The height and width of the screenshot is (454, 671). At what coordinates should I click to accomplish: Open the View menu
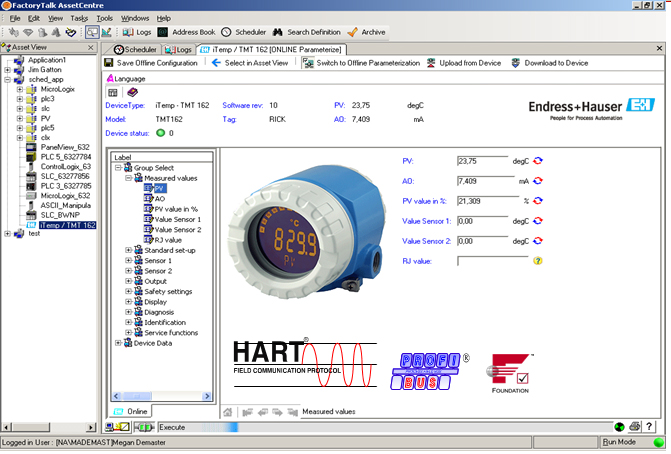tap(55, 18)
